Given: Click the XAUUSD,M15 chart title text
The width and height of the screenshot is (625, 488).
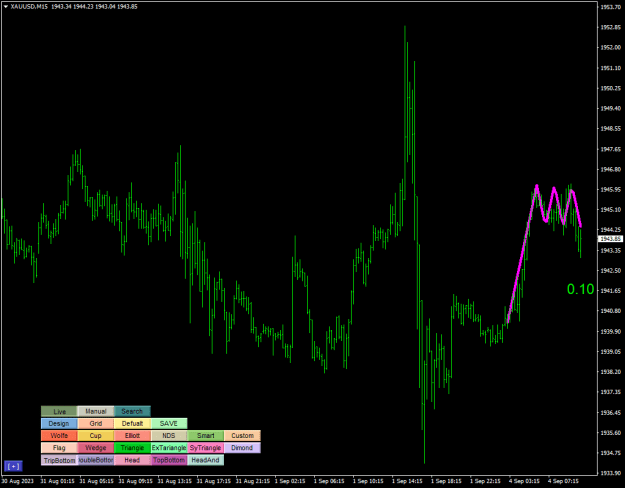Looking at the screenshot, I should [x=29, y=6].
